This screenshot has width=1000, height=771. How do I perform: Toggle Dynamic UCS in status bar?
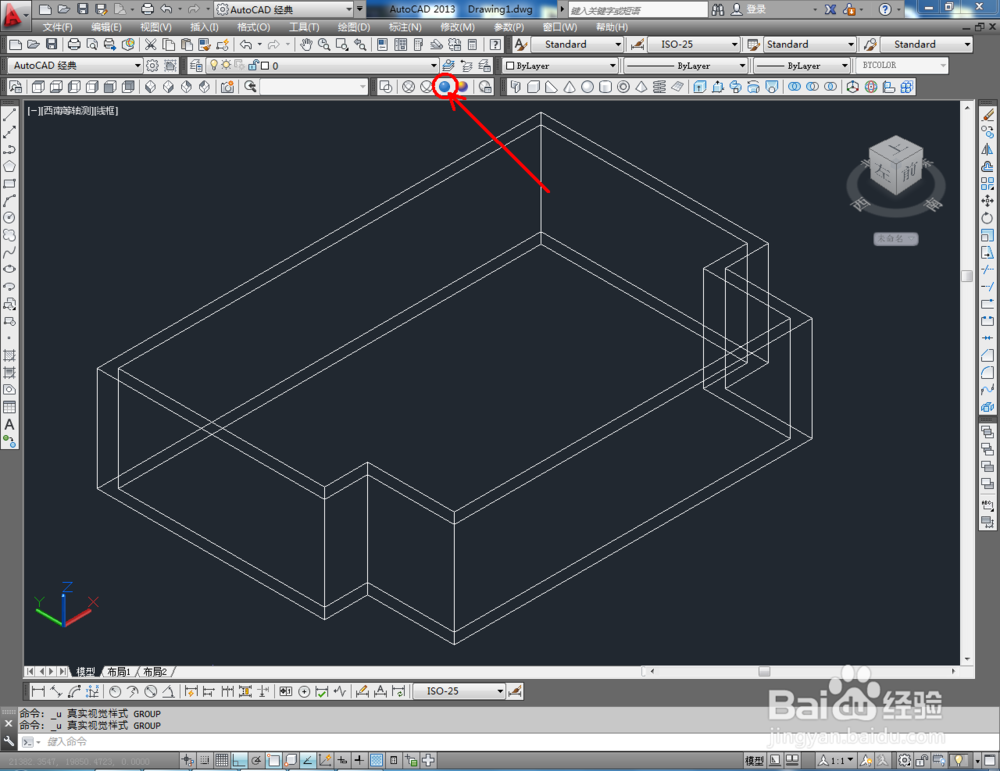(x=325, y=760)
